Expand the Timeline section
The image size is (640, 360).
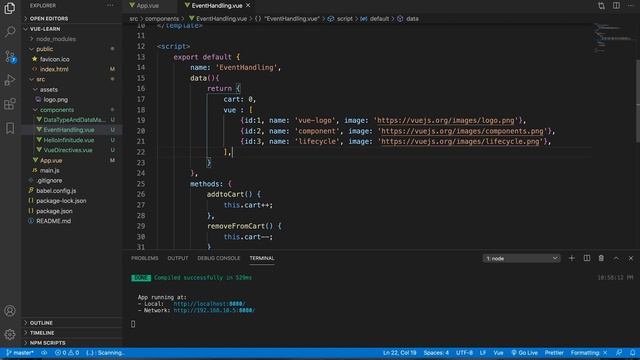click(x=71, y=333)
